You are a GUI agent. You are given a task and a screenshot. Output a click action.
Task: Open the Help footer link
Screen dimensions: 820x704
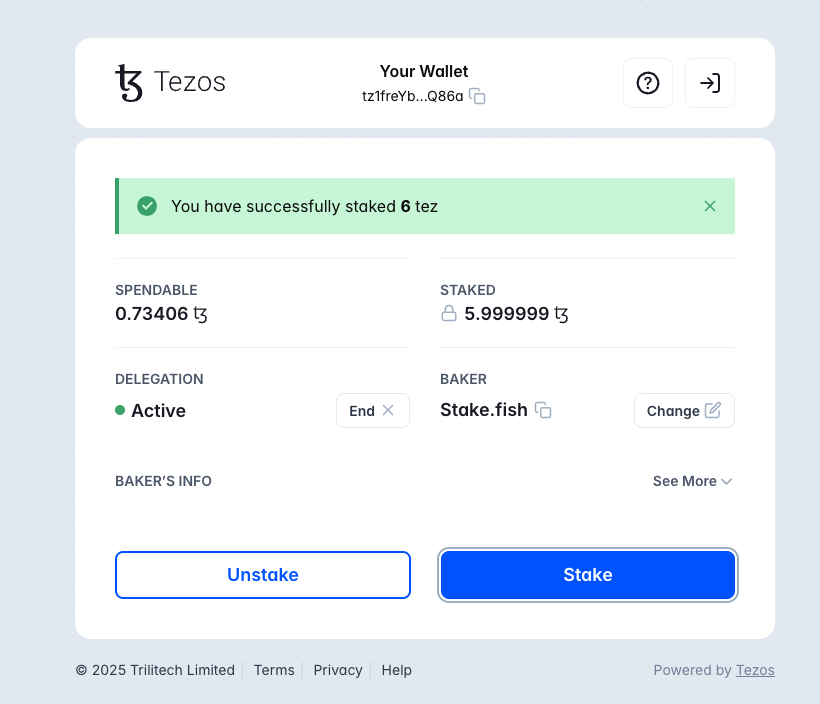click(396, 670)
